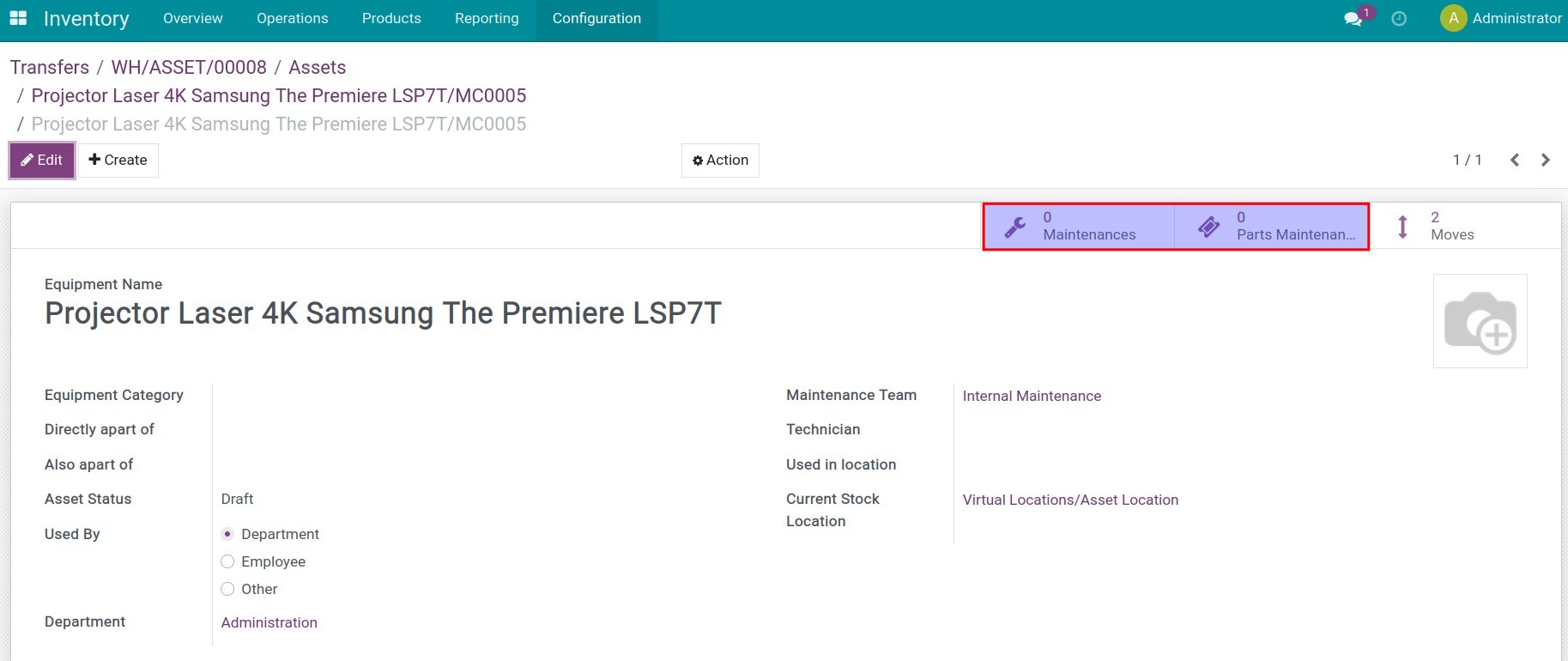Open Parts Maintenance ticket icon
This screenshot has width=1568, height=661.
coord(1209,227)
